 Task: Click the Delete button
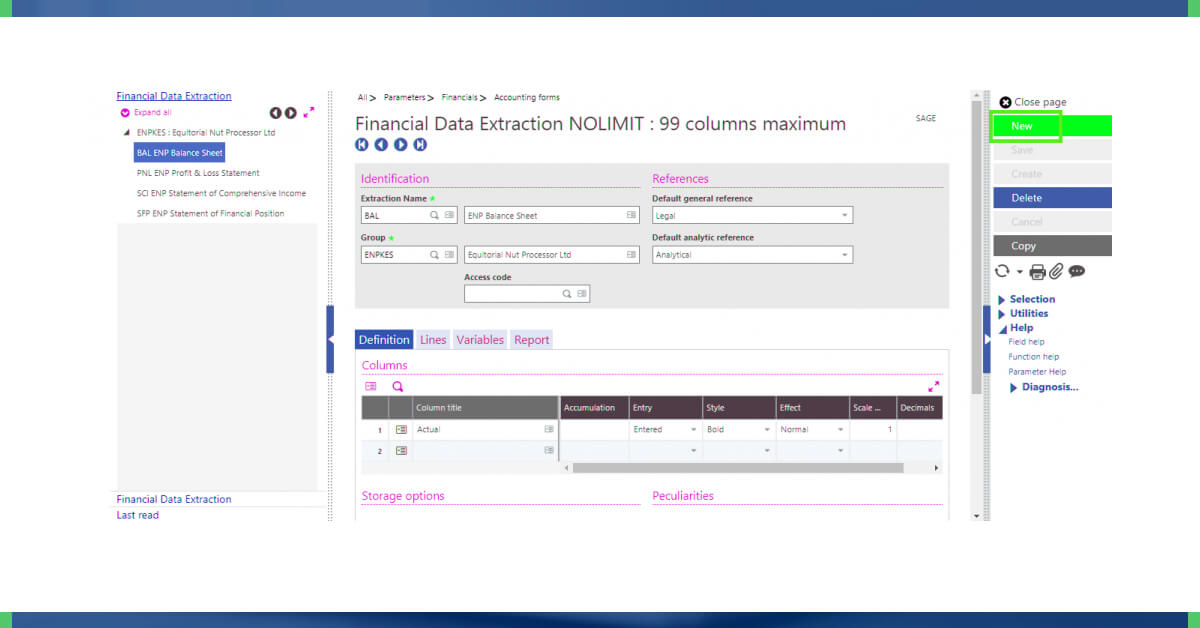click(1052, 198)
